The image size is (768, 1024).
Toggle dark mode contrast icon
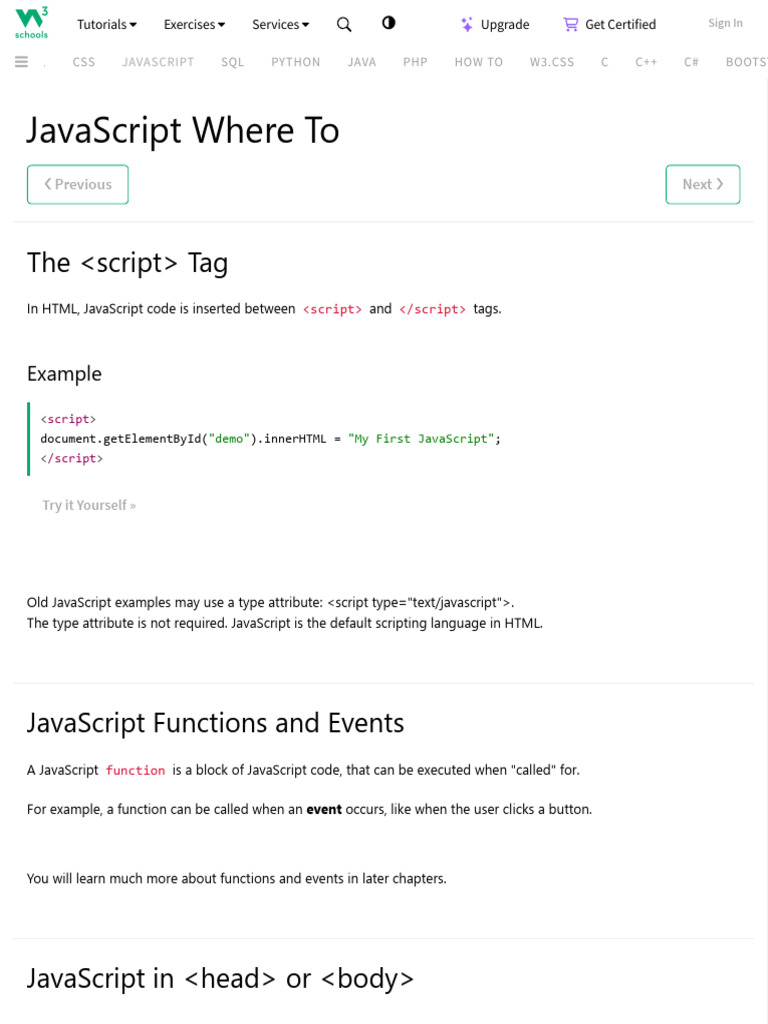click(389, 23)
